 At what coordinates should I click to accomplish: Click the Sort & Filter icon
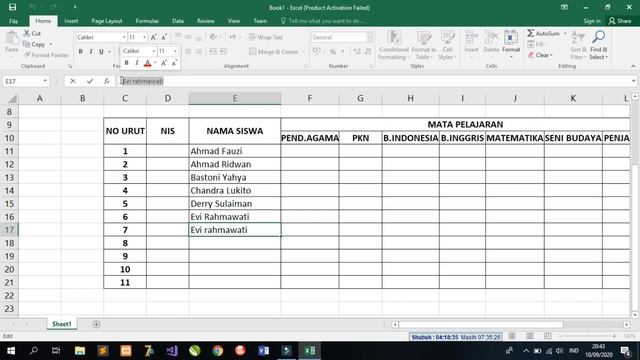point(578,38)
